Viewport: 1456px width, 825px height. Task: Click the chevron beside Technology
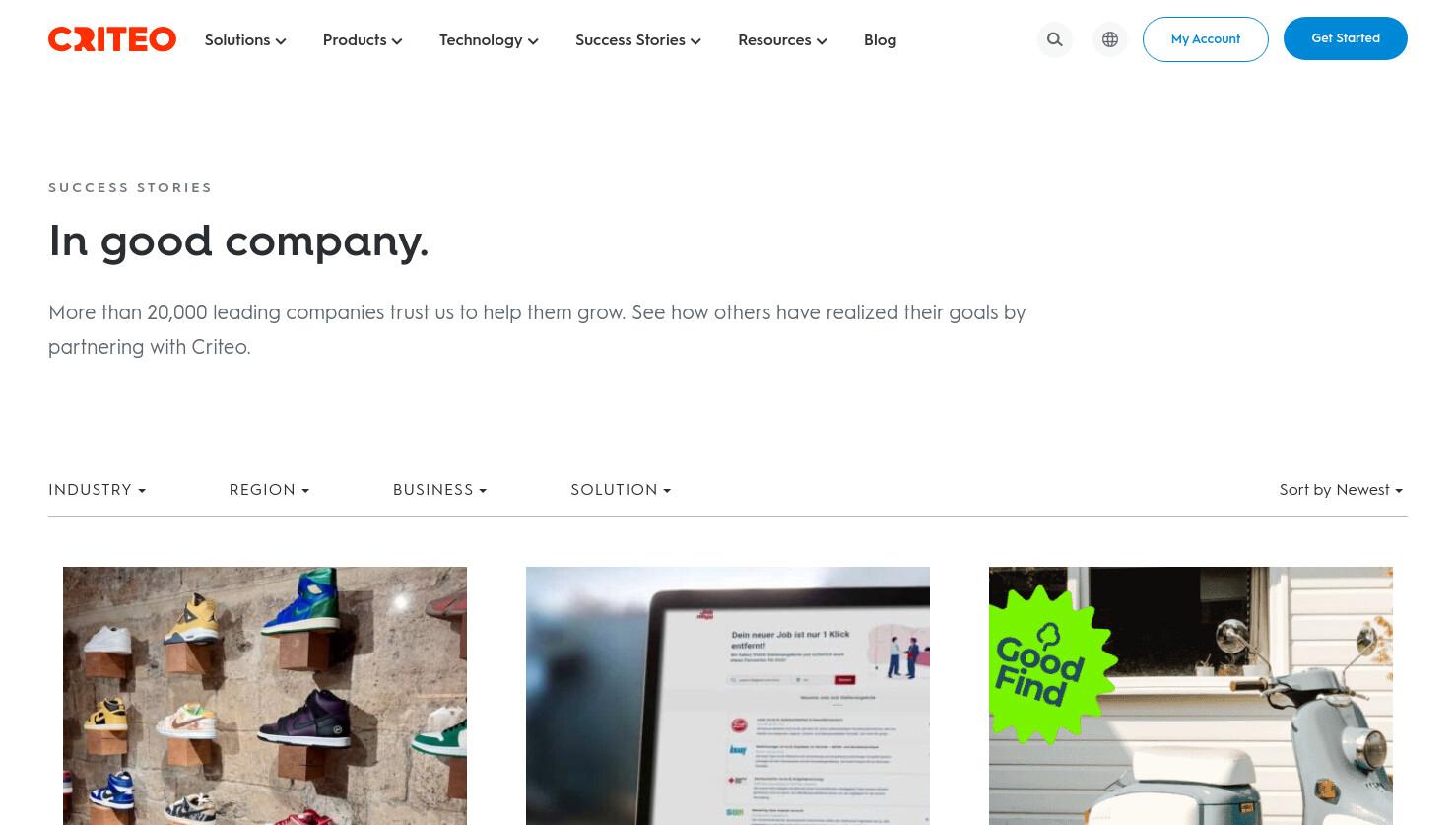click(533, 41)
